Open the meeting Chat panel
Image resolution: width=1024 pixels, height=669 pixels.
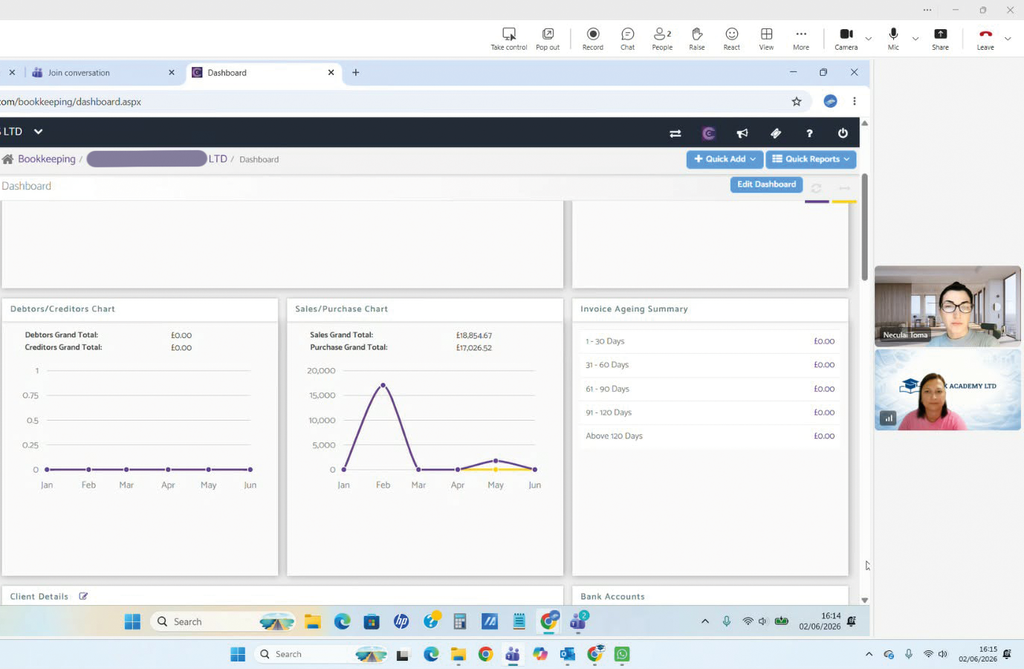pos(628,39)
